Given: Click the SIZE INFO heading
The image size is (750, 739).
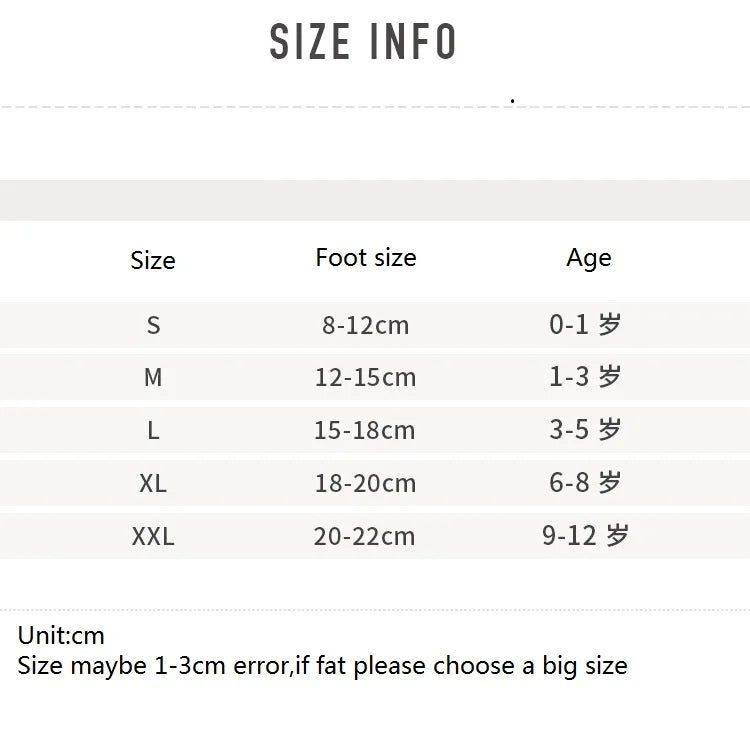Looking at the screenshot, I should [363, 42].
